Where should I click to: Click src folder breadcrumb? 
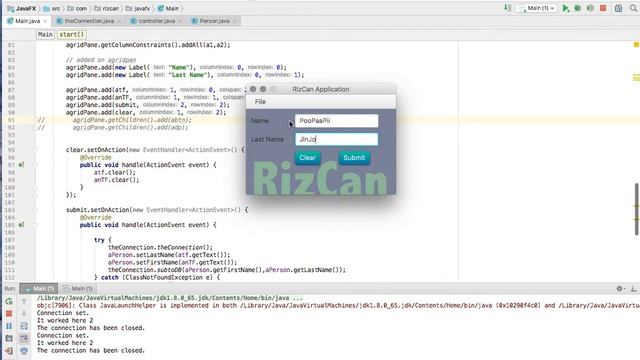[x=52, y=8]
